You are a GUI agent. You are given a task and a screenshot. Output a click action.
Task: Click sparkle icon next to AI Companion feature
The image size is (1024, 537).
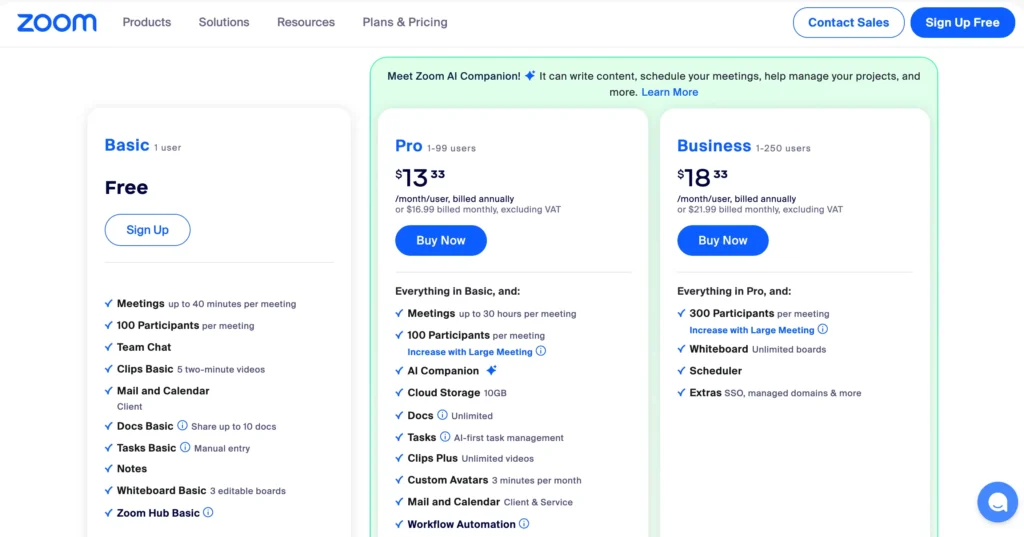(491, 370)
